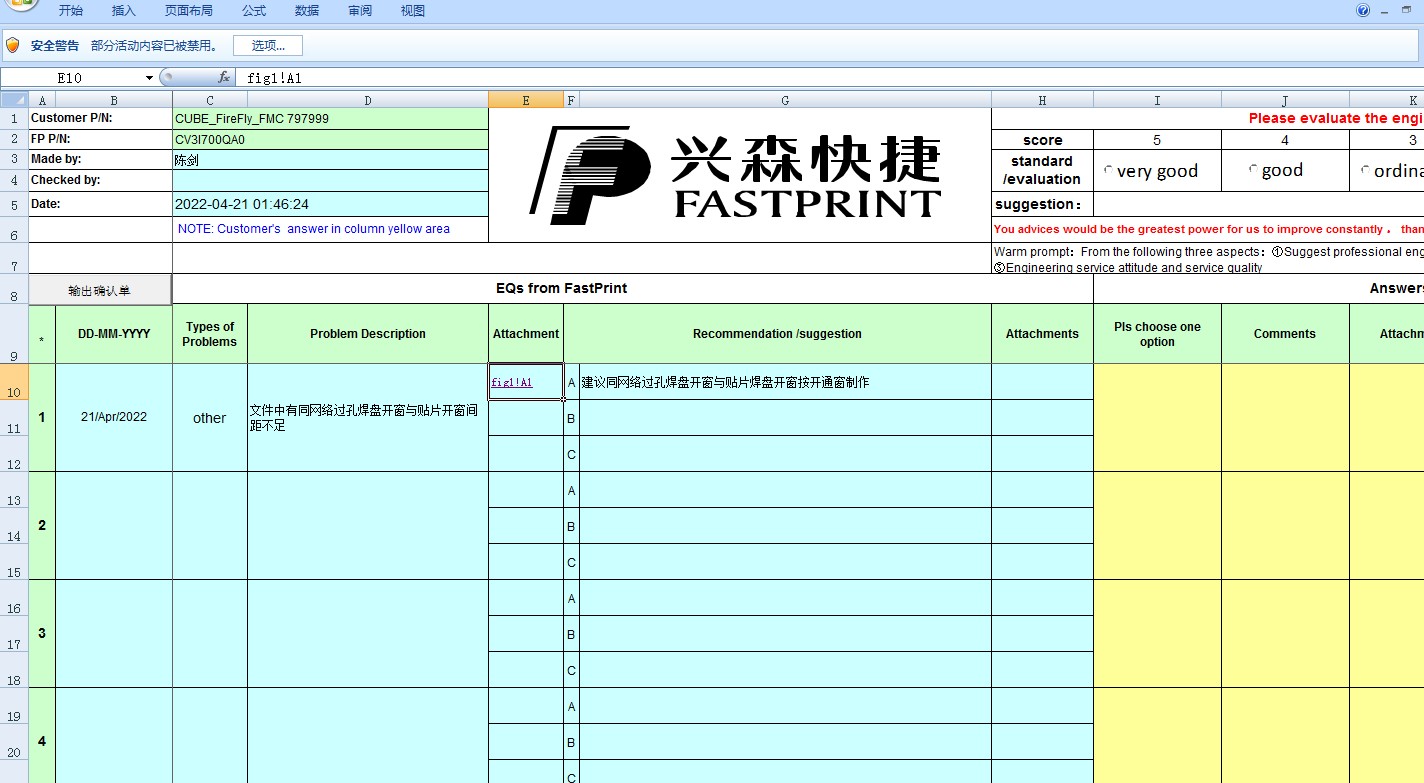The image size is (1424, 783).
Task: Select column header G
Action: click(785, 100)
